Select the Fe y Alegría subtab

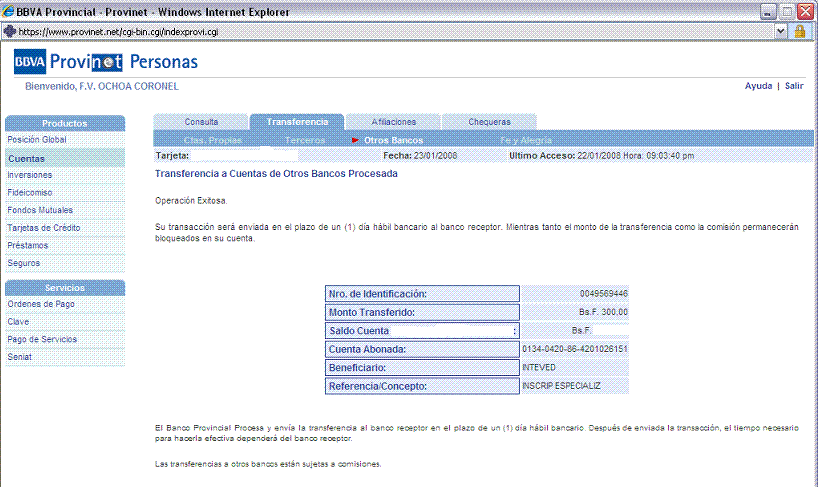point(525,140)
